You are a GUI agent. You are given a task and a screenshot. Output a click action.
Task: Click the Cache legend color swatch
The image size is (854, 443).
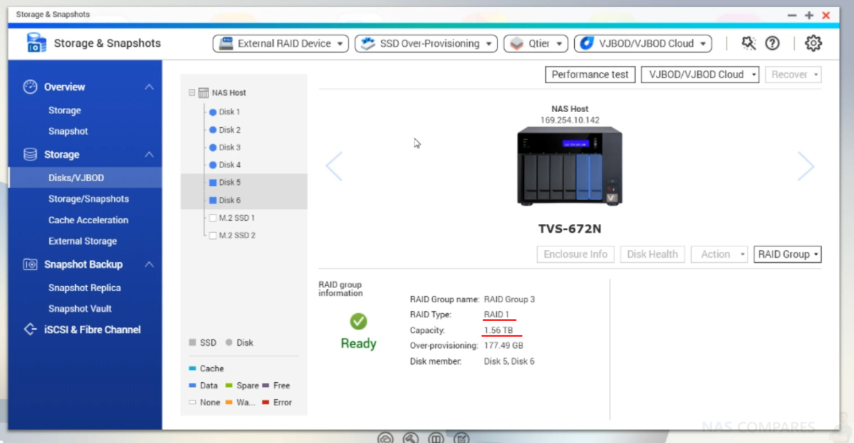[x=192, y=368]
